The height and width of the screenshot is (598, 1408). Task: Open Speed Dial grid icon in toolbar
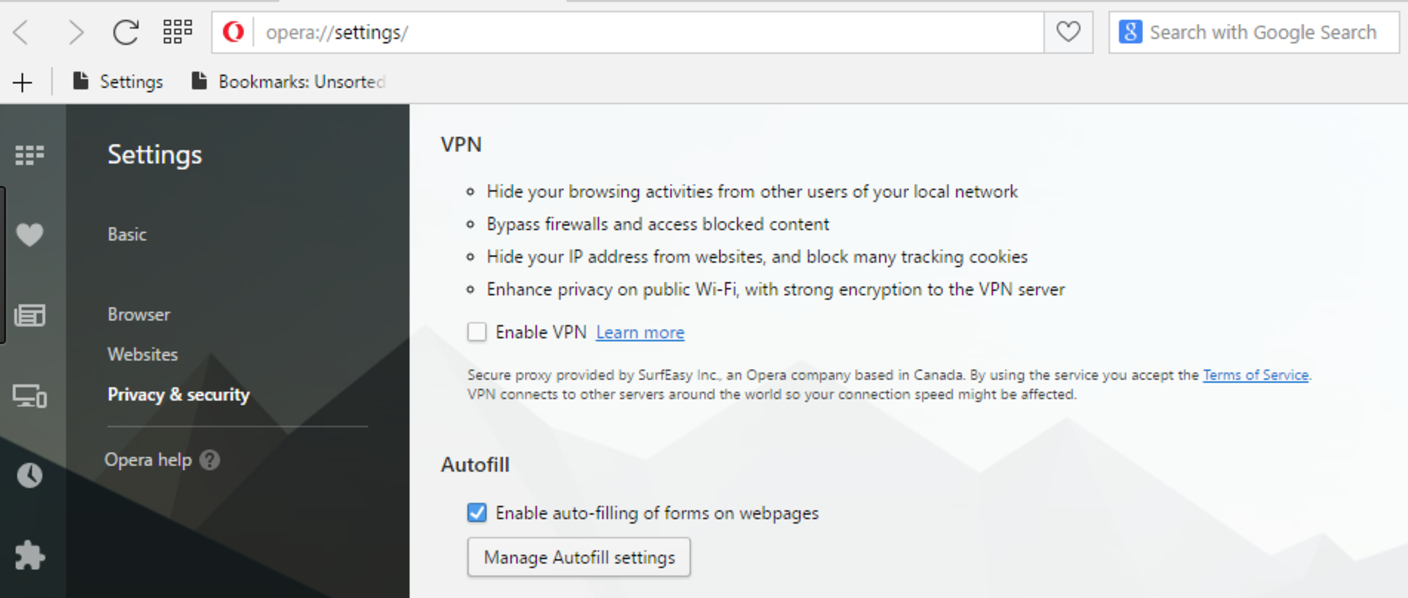[177, 32]
